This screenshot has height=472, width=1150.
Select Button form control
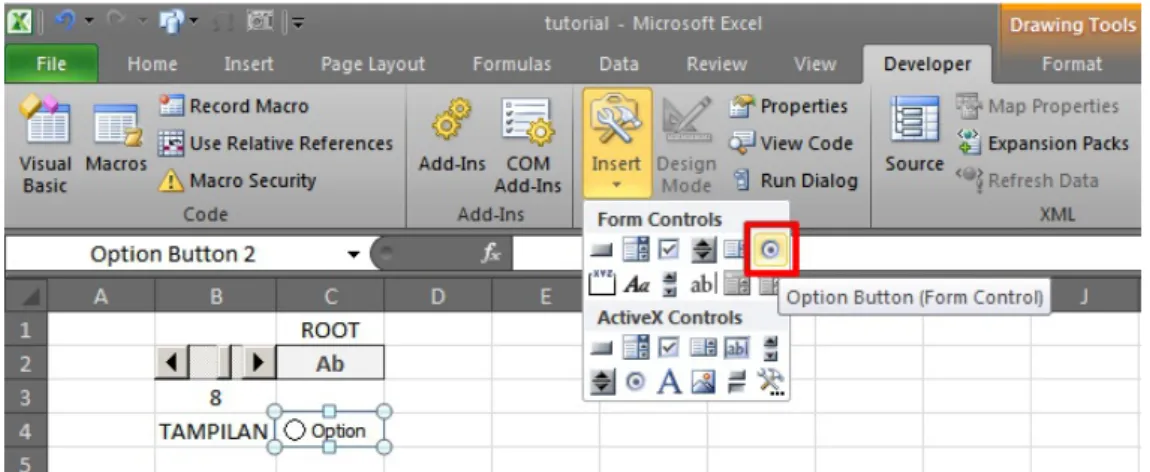602,251
